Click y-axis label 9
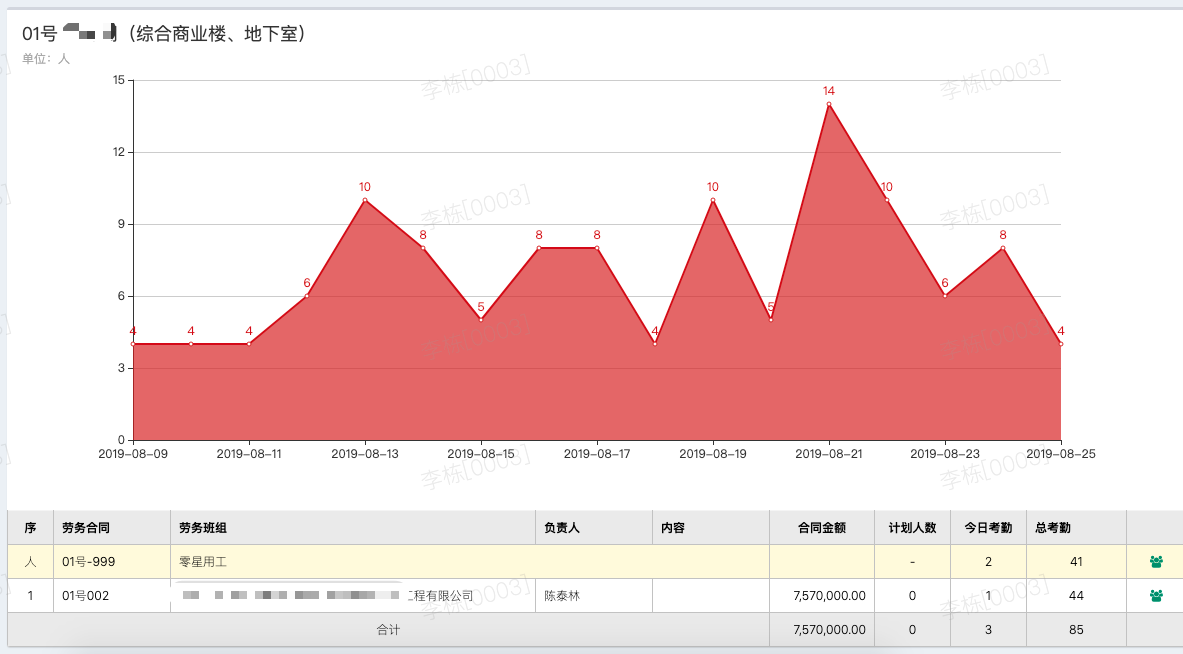 pos(121,224)
